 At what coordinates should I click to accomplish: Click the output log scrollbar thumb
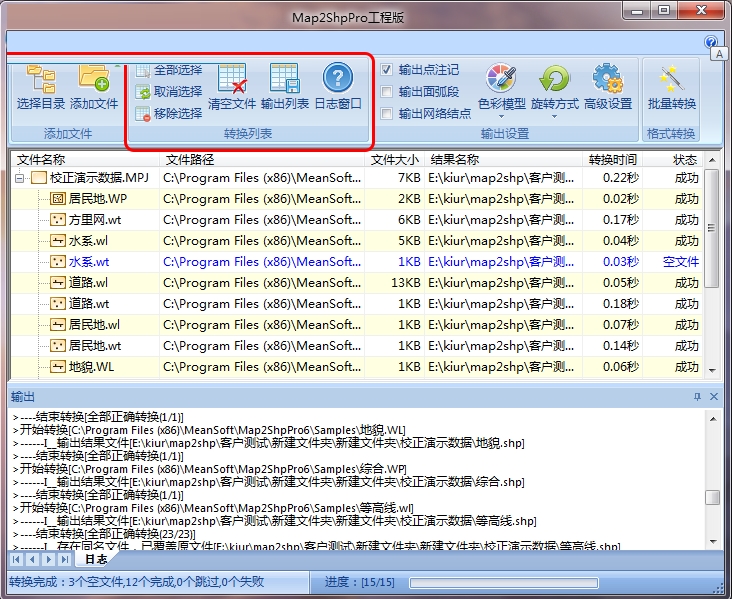[713, 497]
